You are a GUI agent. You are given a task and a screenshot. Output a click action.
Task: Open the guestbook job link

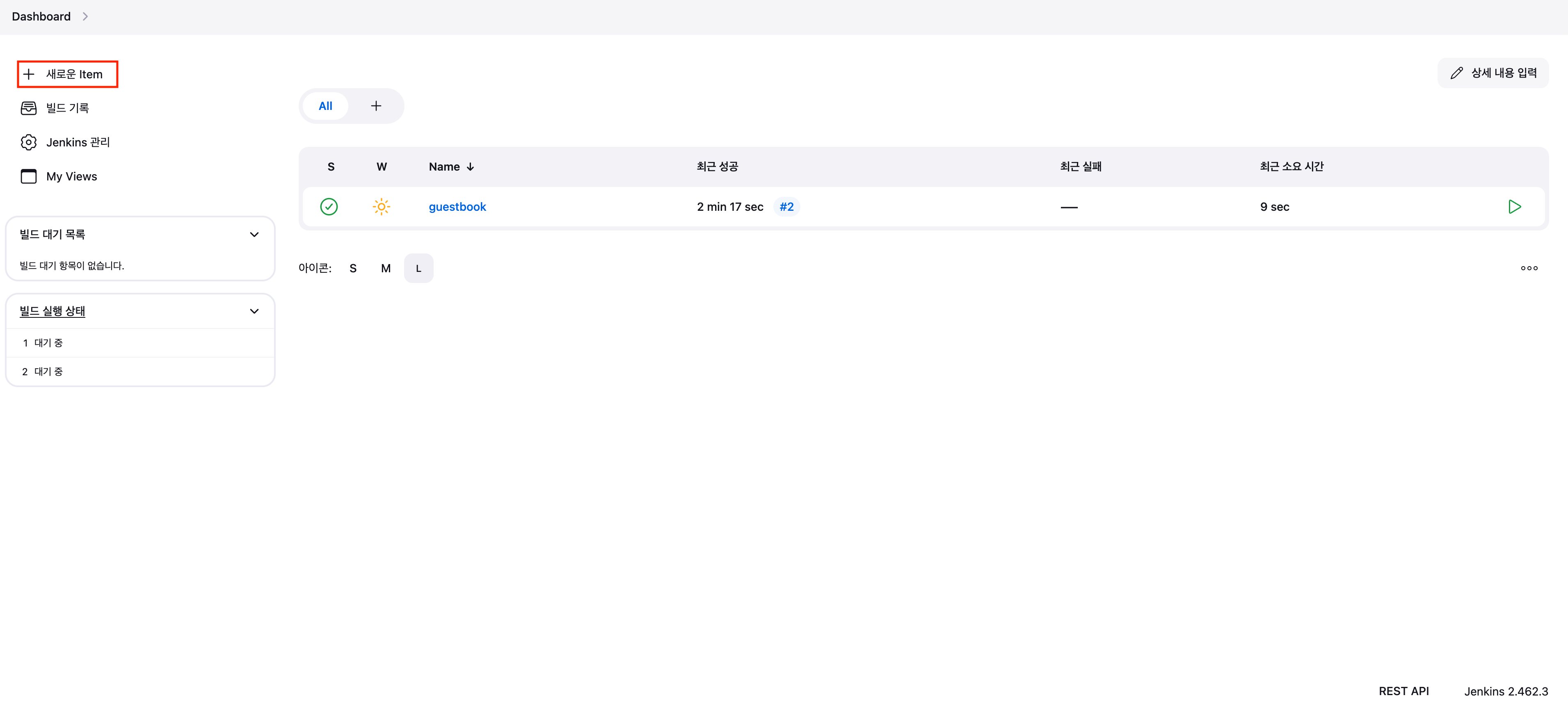457,207
